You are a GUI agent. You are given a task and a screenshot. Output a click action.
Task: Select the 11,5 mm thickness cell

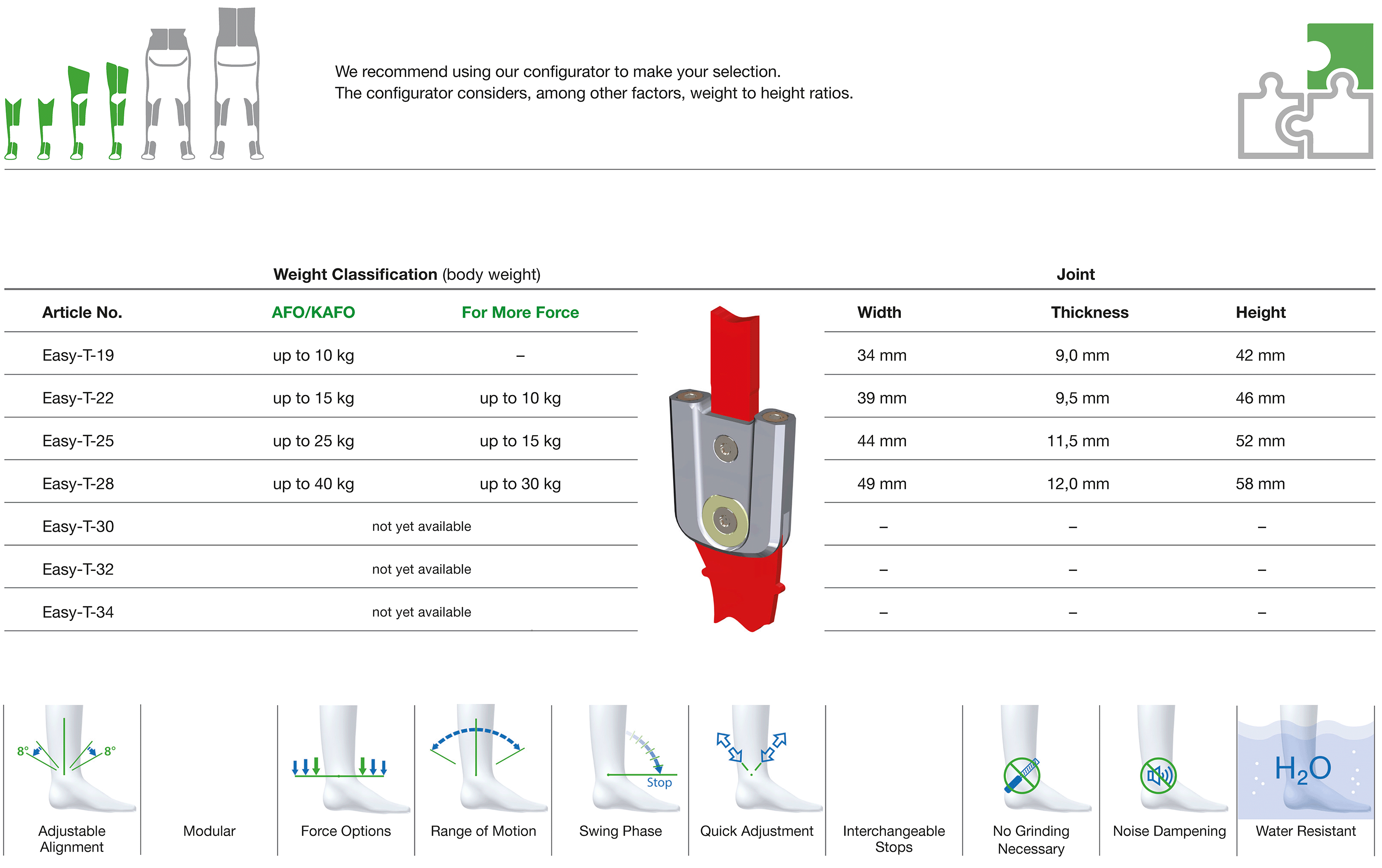(x=1078, y=441)
